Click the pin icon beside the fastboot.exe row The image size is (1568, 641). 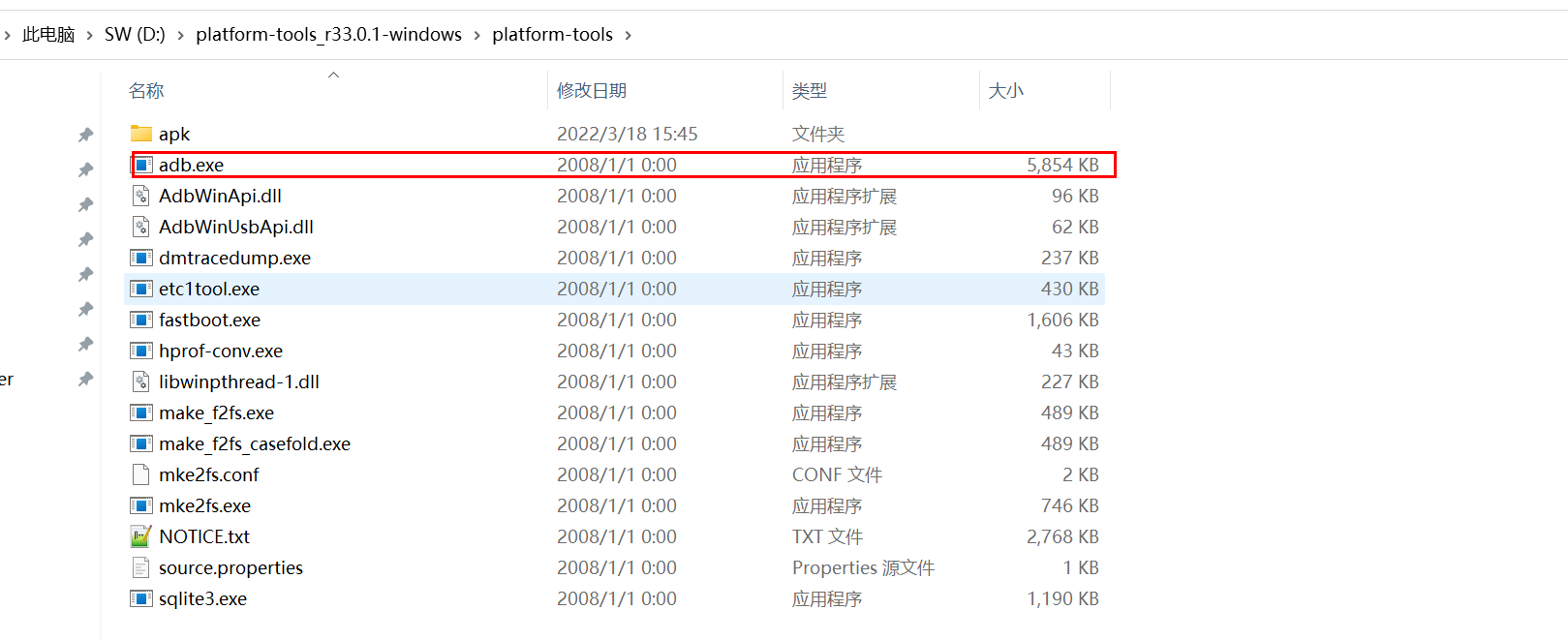[x=85, y=344]
